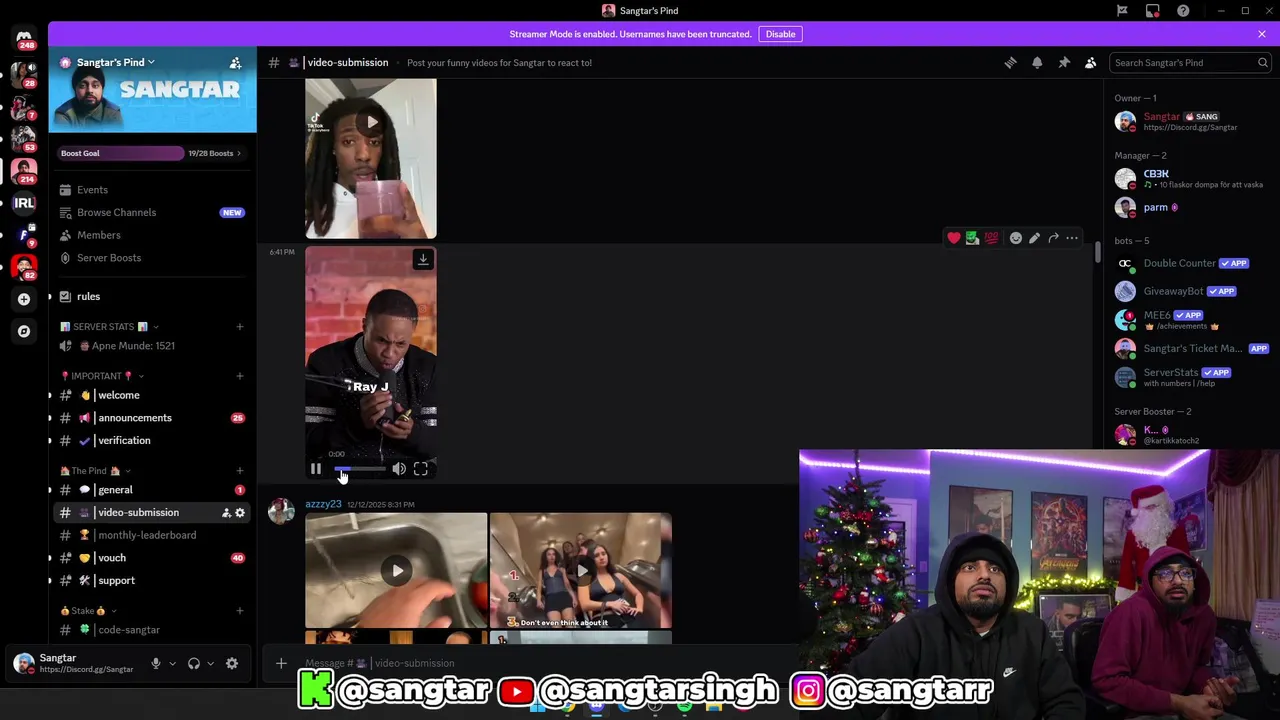
Task: Open add reaction emoji picker
Action: (x=1016, y=238)
